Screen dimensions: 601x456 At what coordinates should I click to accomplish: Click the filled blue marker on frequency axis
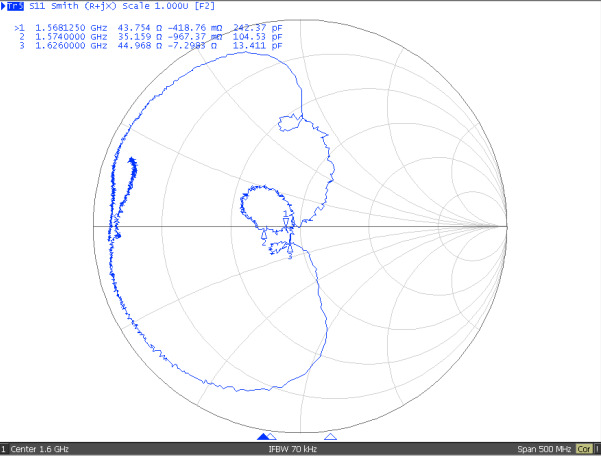point(263,437)
